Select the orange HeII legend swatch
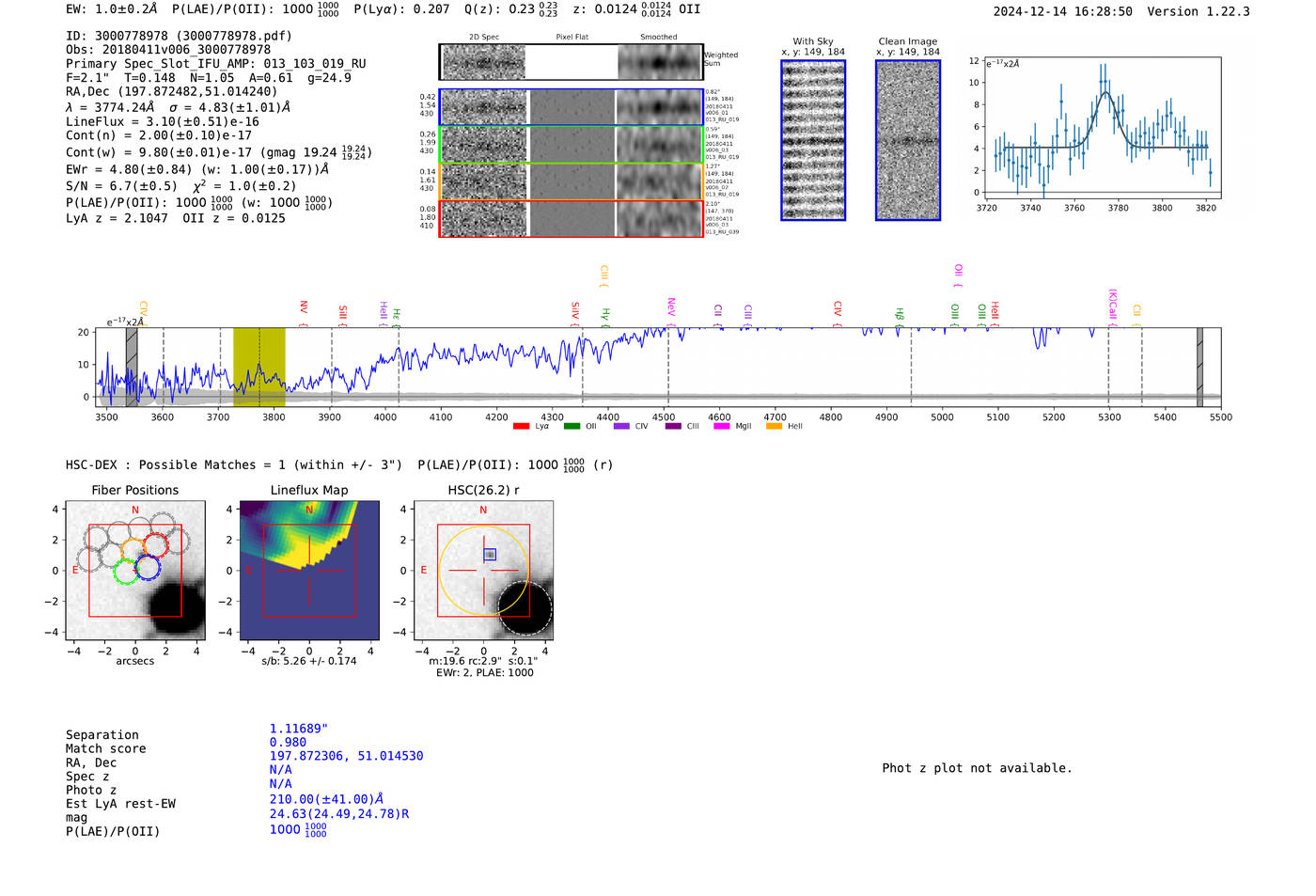 click(x=774, y=427)
